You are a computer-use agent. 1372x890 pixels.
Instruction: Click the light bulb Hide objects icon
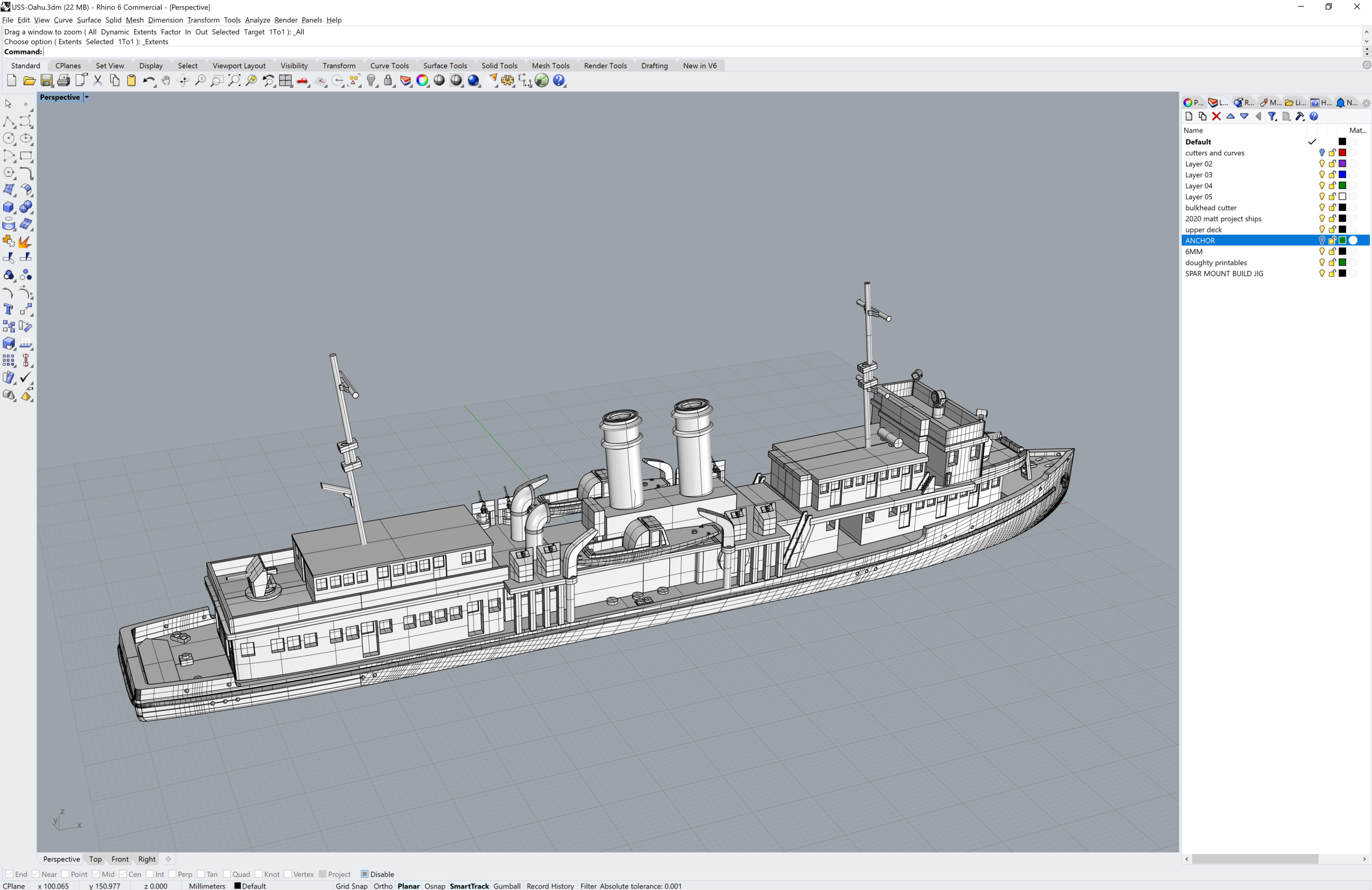coord(371,81)
